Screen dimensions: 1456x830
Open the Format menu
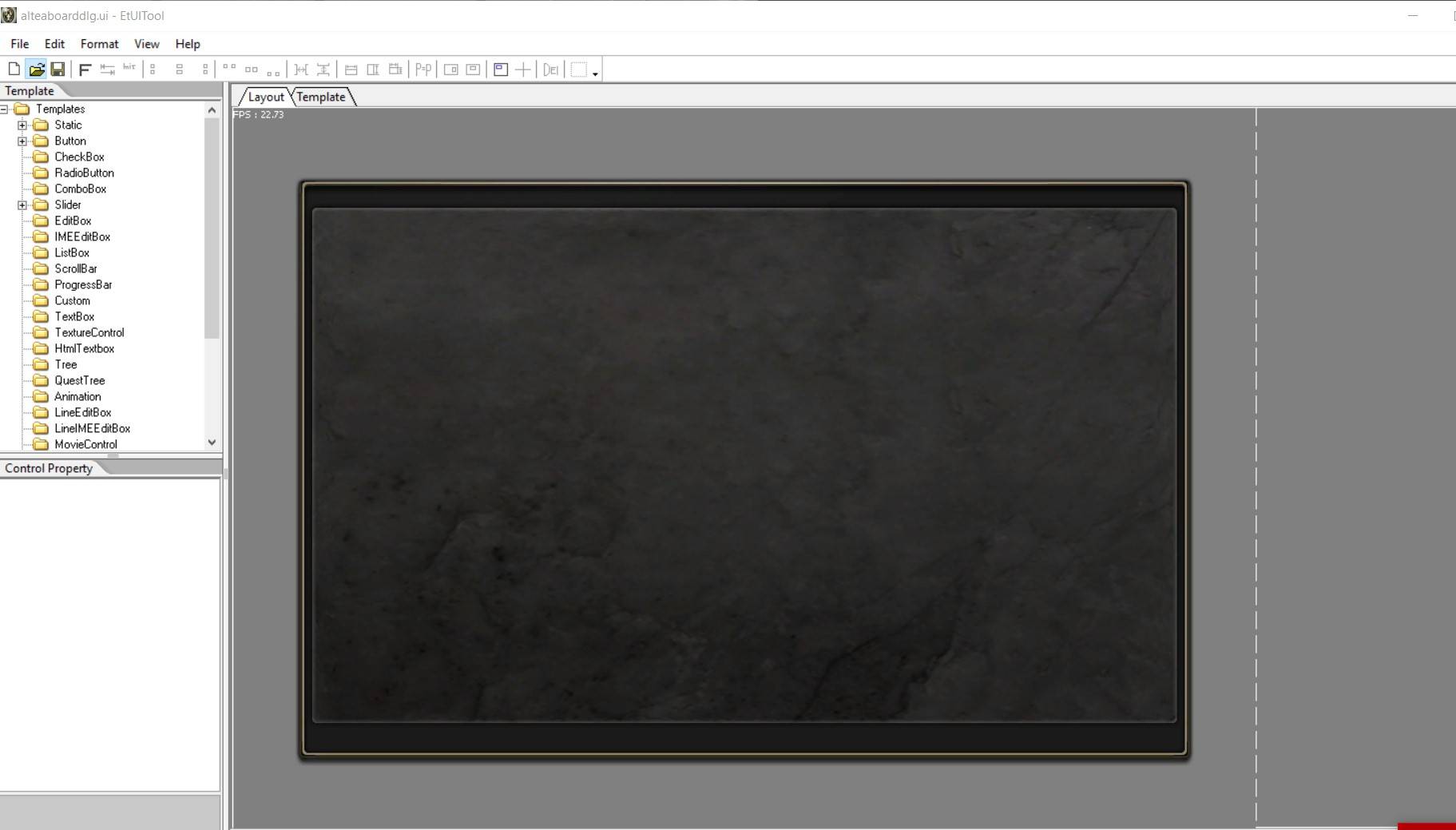[99, 44]
